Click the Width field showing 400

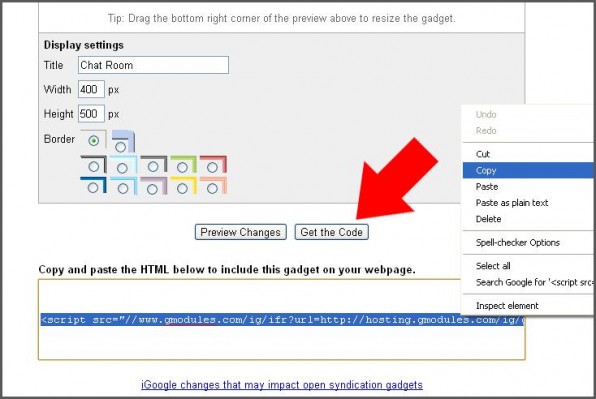point(91,89)
